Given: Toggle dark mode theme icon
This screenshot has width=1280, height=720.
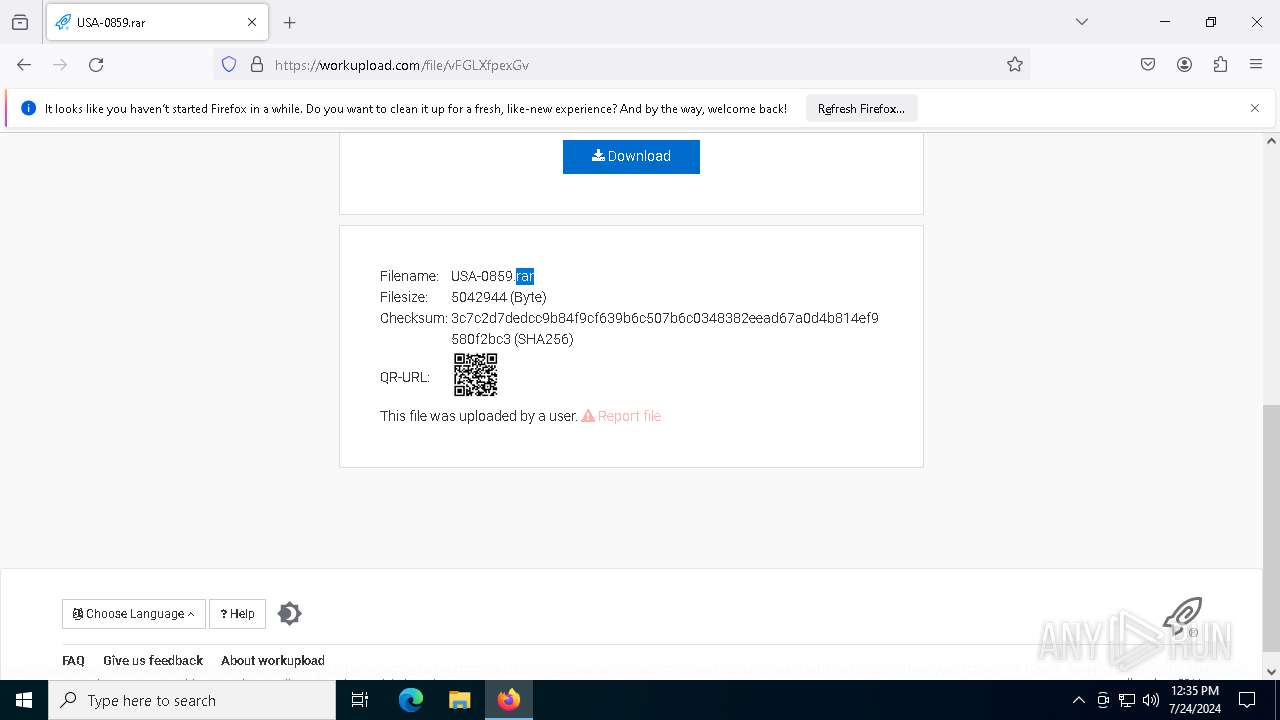Looking at the screenshot, I should (289, 614).
